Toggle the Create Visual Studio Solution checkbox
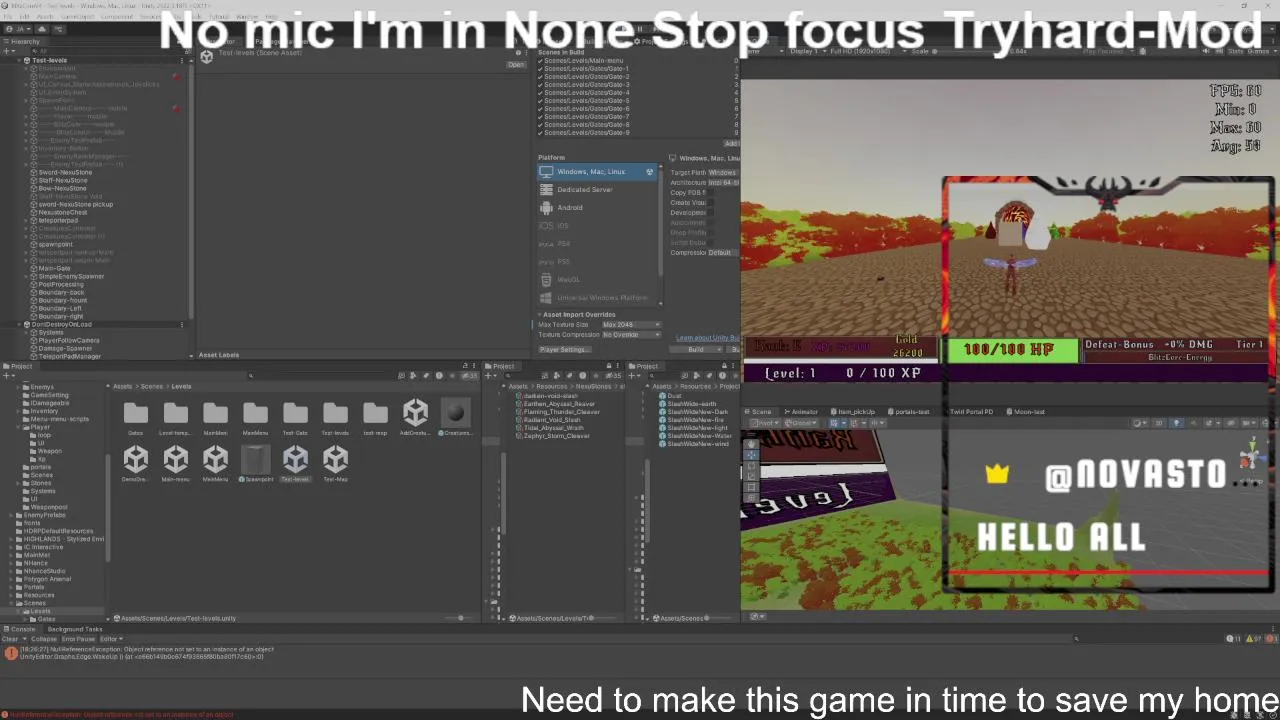 point(711,203)
